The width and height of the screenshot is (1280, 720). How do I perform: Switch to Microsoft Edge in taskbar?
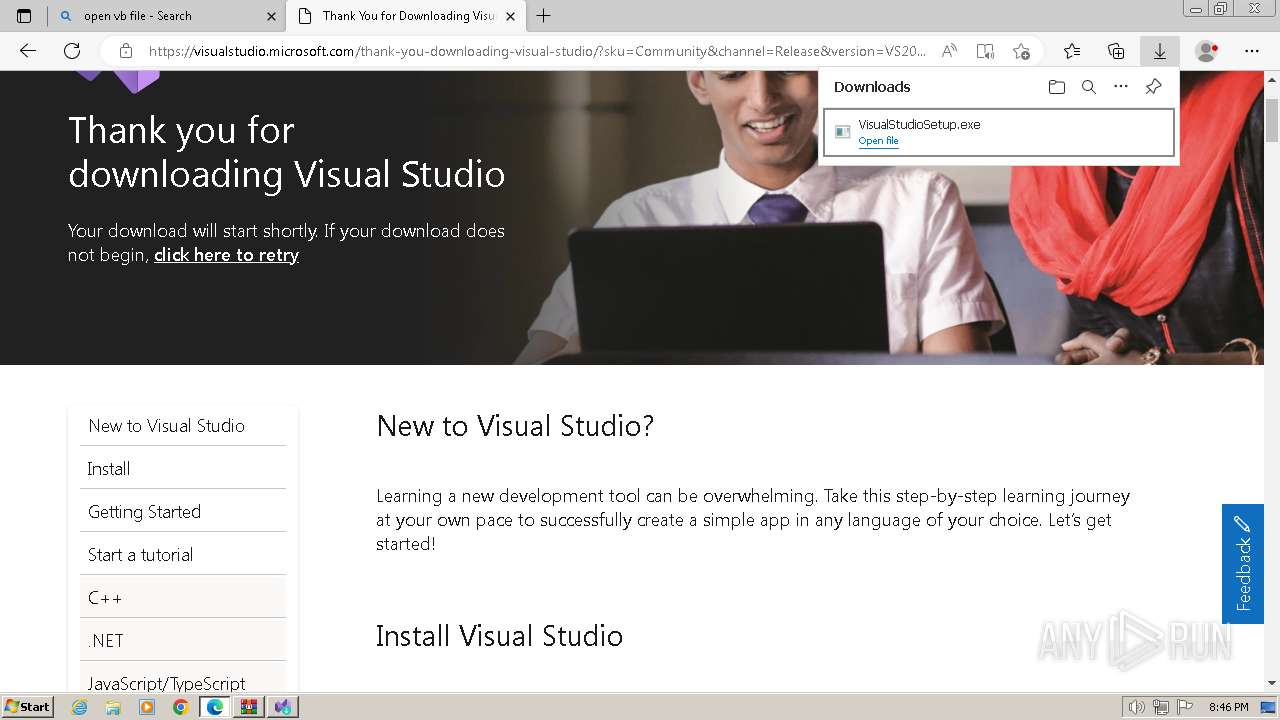point(215,707)
